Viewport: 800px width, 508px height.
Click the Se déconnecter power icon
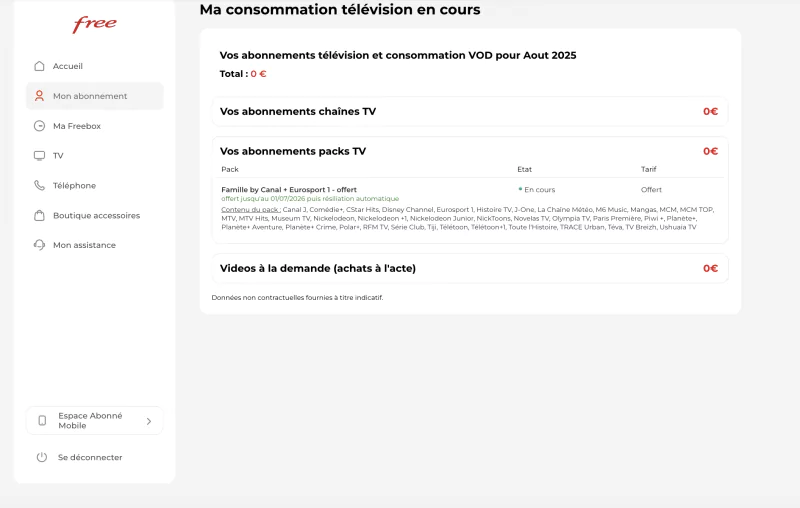coord(42,457)
